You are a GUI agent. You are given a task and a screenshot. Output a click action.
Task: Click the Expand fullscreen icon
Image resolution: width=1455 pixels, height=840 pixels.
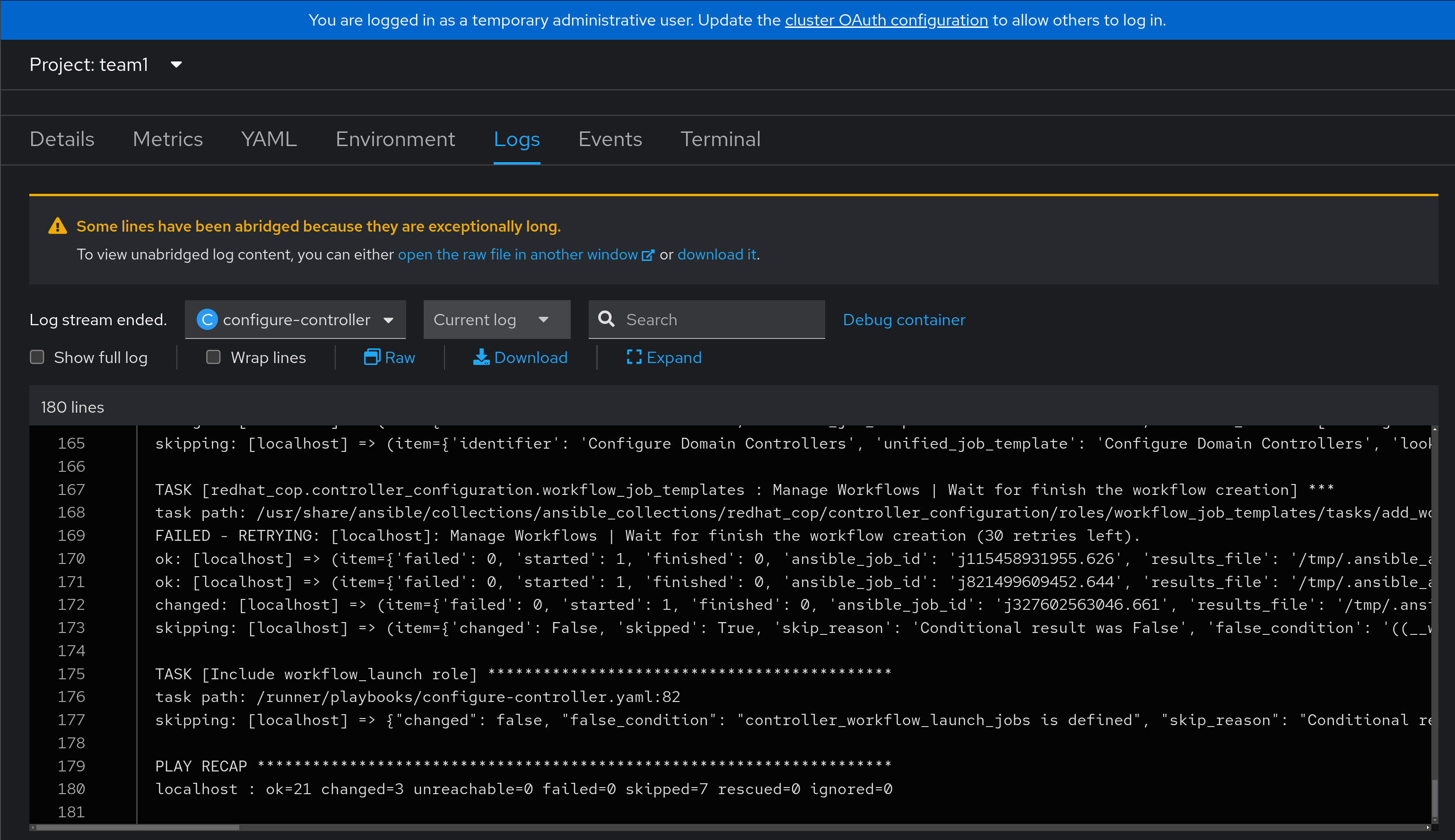[634, 357]
